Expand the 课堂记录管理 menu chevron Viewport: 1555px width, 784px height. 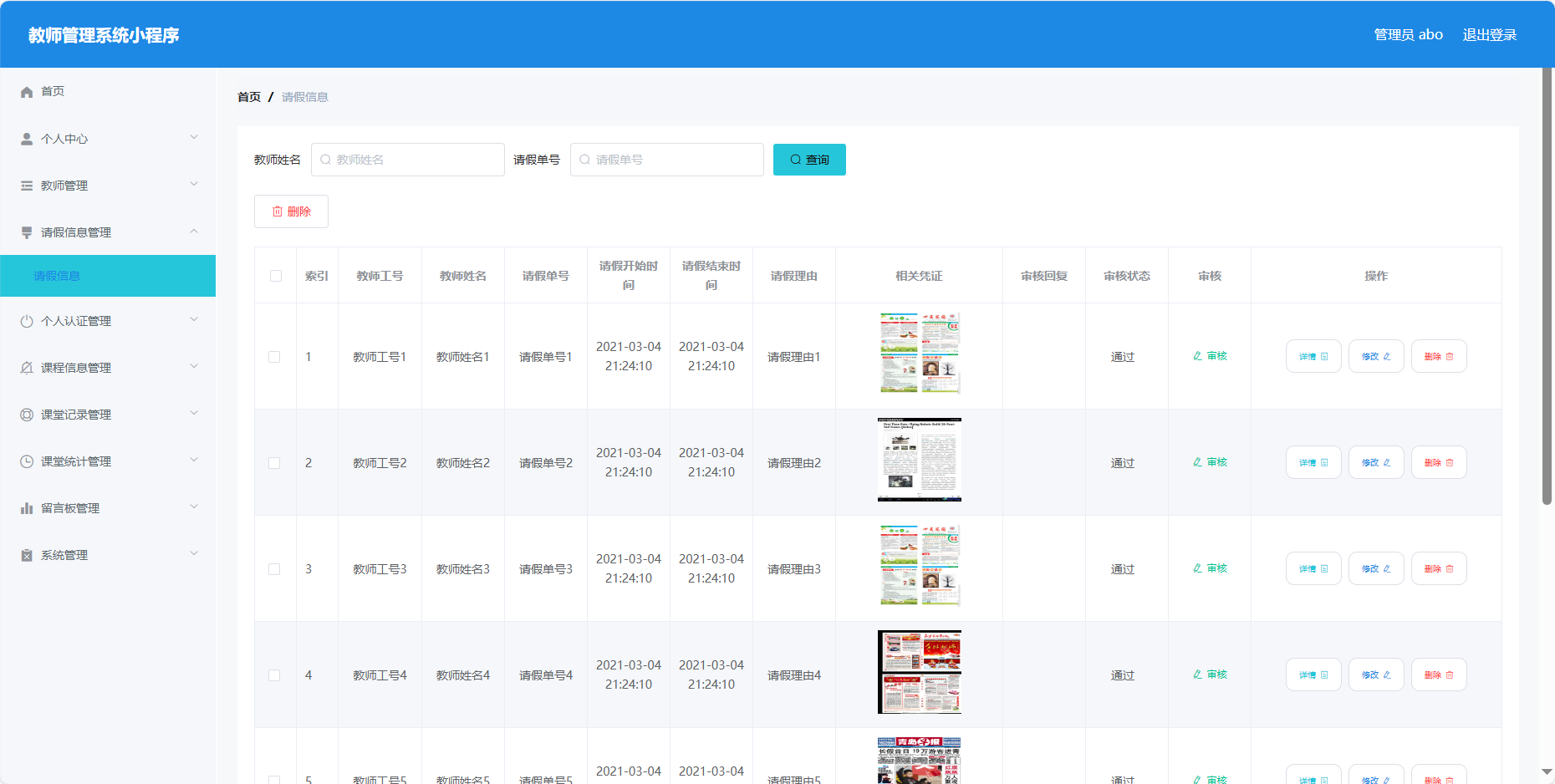[x=194, y=413]
